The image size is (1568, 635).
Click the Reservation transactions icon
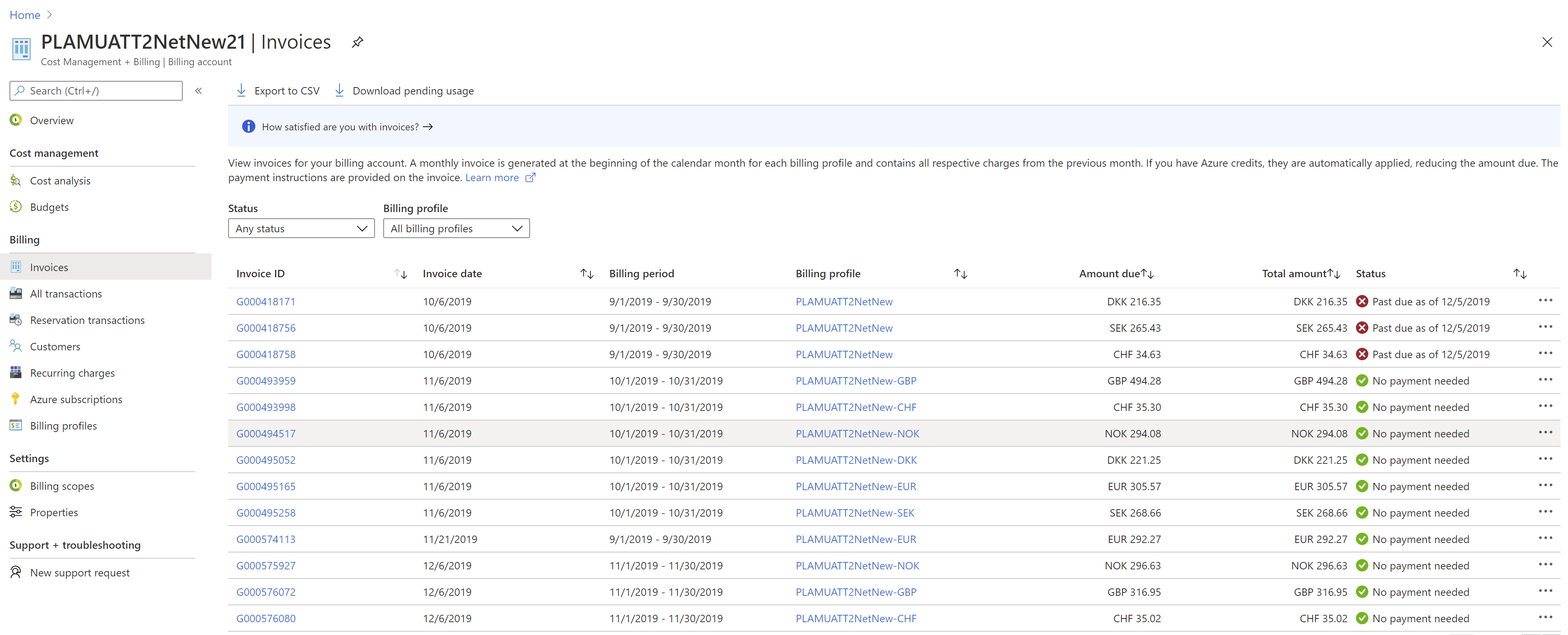coord(16,320)
